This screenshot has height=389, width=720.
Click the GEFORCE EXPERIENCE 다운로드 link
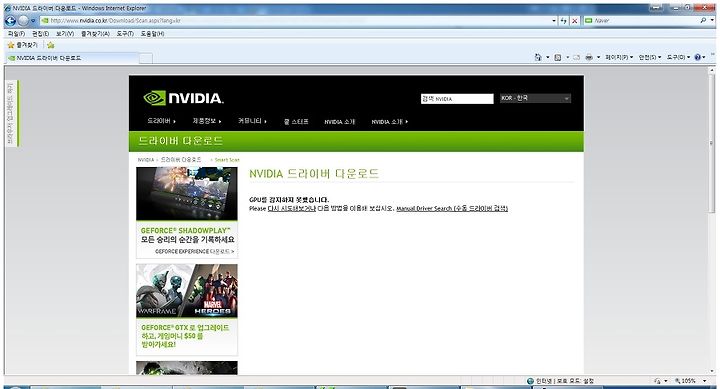(194, 252)
